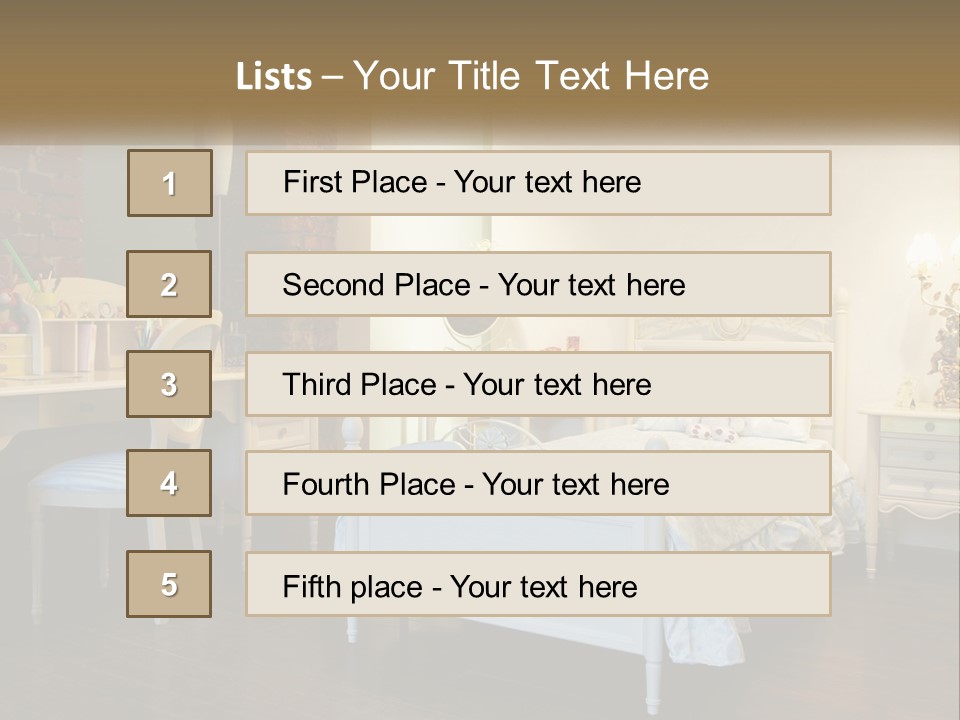Select the number 4 box
This screenshot has width=960, height=720.
coord(169,483)
